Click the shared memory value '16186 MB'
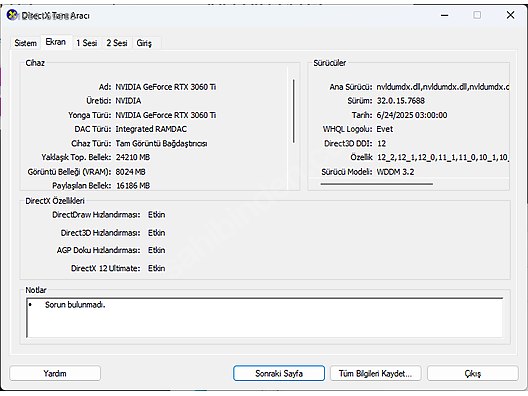Image resolution: width=528 pixels, height=396 pixels. coord(133,186)
